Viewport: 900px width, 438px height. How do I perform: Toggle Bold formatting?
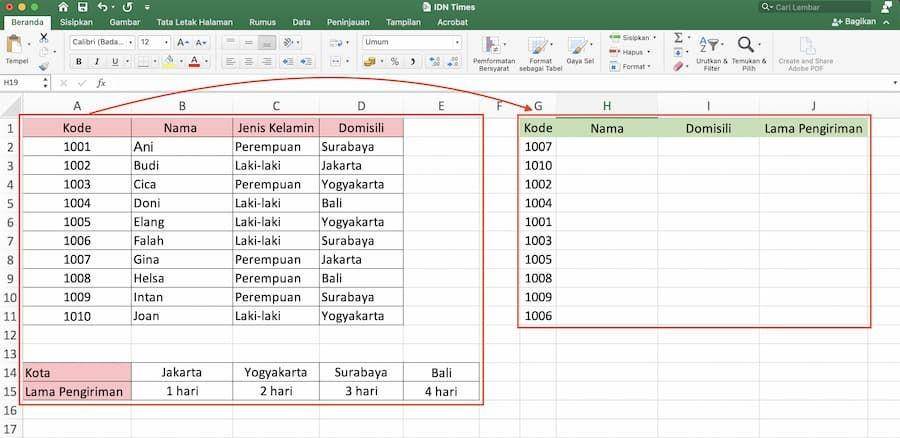coord(79,61)
